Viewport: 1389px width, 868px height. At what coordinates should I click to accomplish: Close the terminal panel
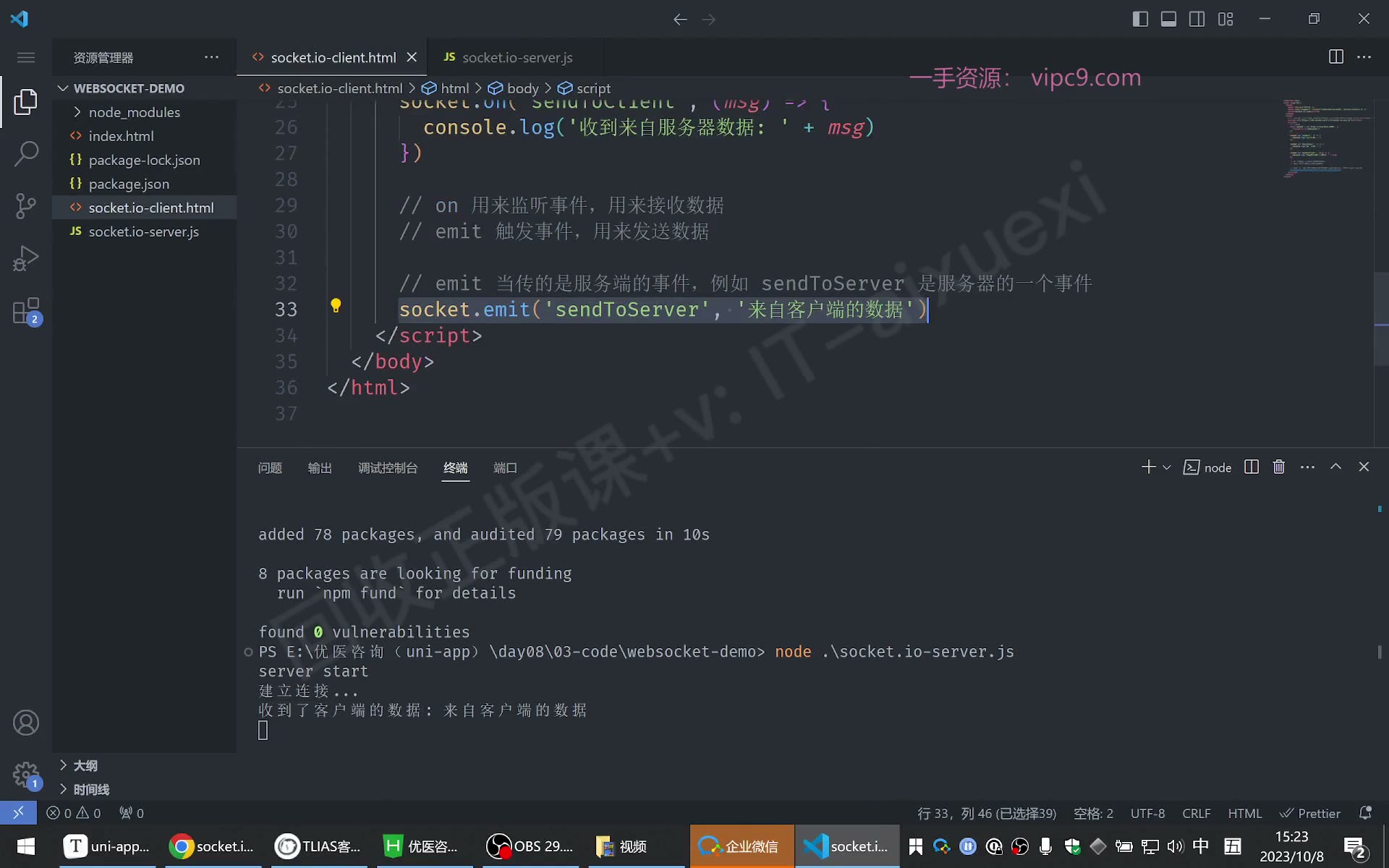[x=1364, y=467]
